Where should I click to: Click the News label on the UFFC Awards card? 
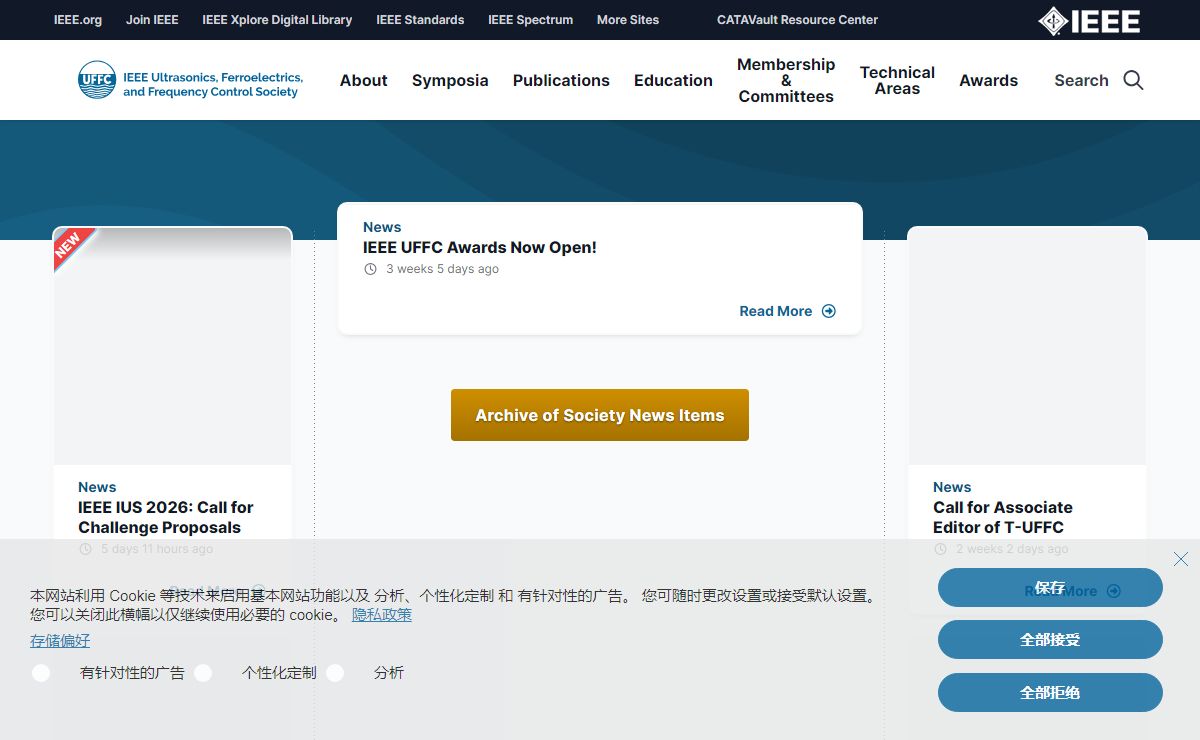coord(382,227)
